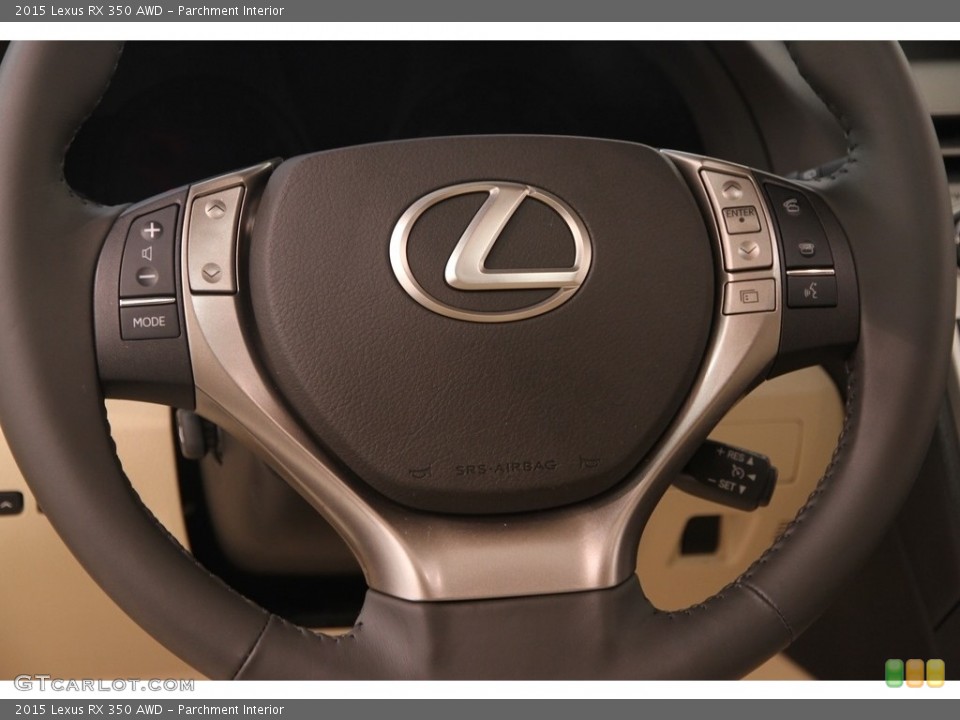The image size is (960, 720).
Task: Tap the phone hang-up button
Action: coord(806,248)
